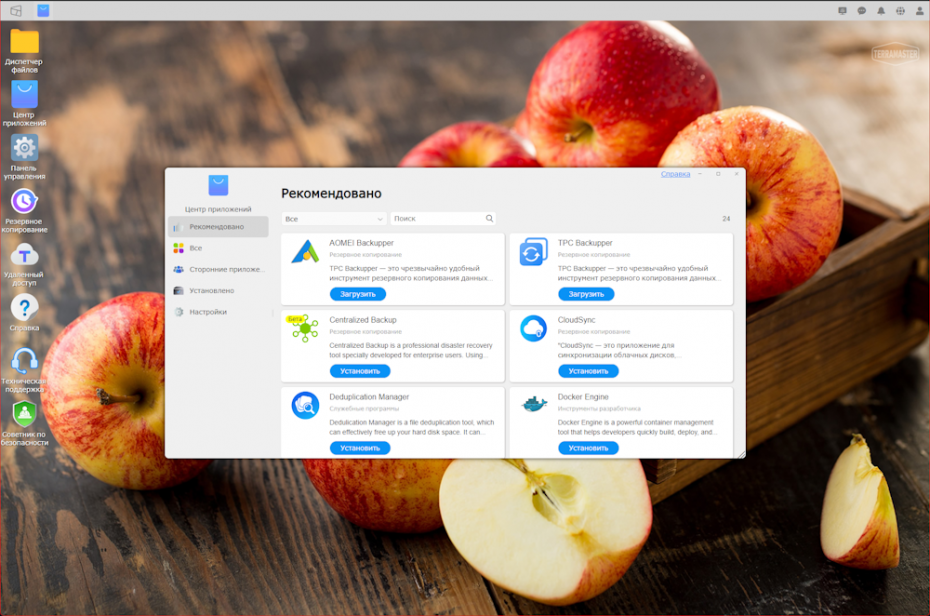The image size is (930, 616).
Task: Click the AOMEI Backupper title text
Action: tap(361, 242)
